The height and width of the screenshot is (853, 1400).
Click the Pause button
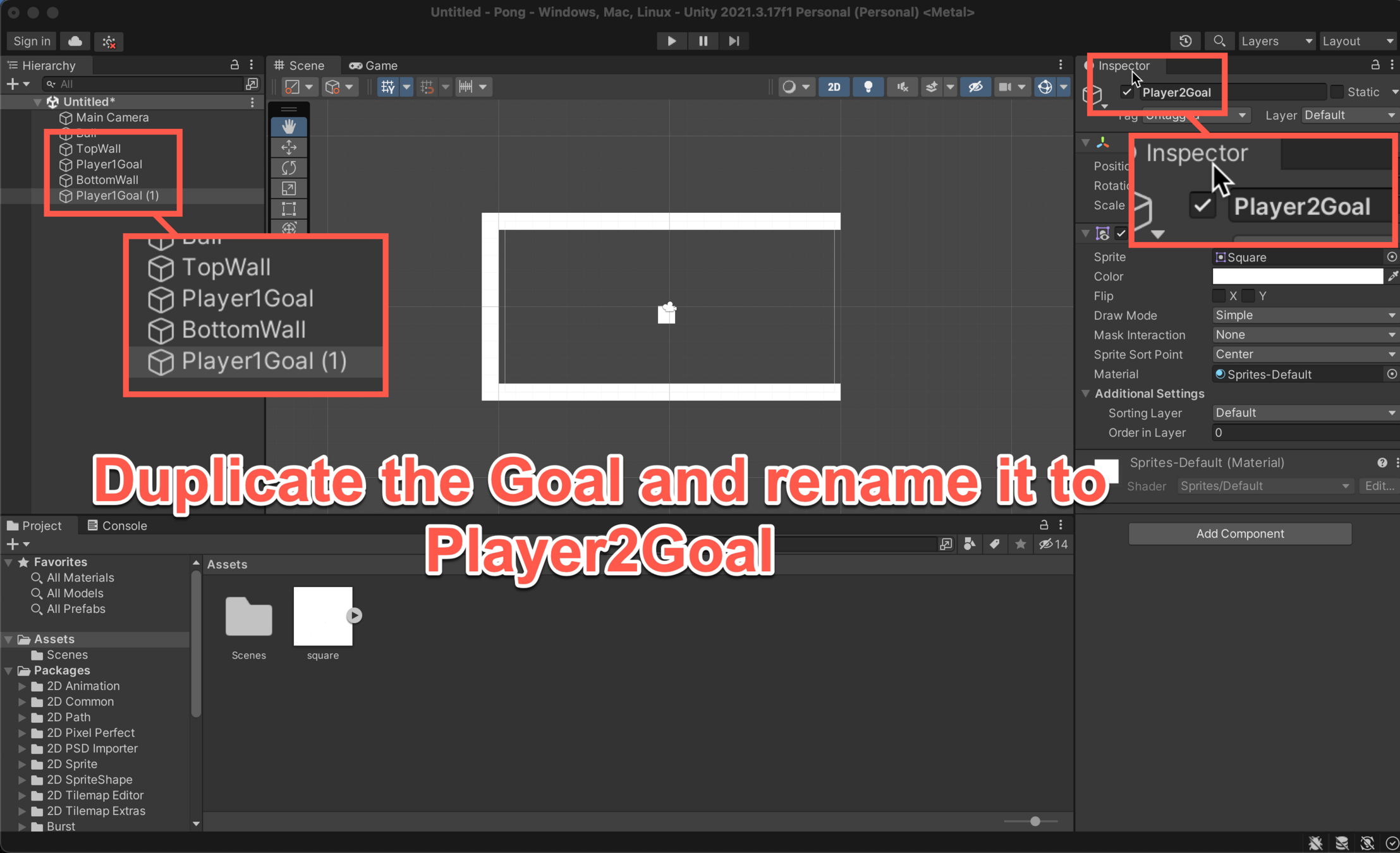(703, 41)
